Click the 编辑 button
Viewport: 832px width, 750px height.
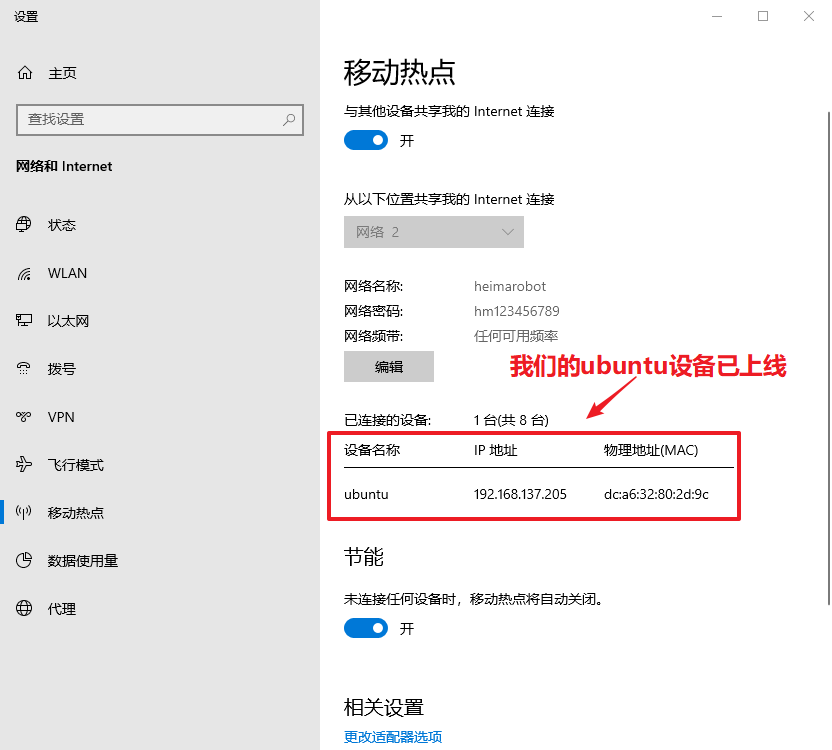pos(388,367)
